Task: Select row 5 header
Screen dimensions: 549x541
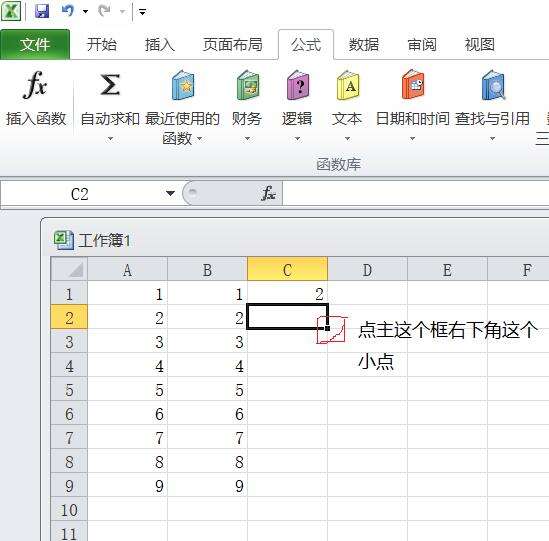Action: click(69, 390)
